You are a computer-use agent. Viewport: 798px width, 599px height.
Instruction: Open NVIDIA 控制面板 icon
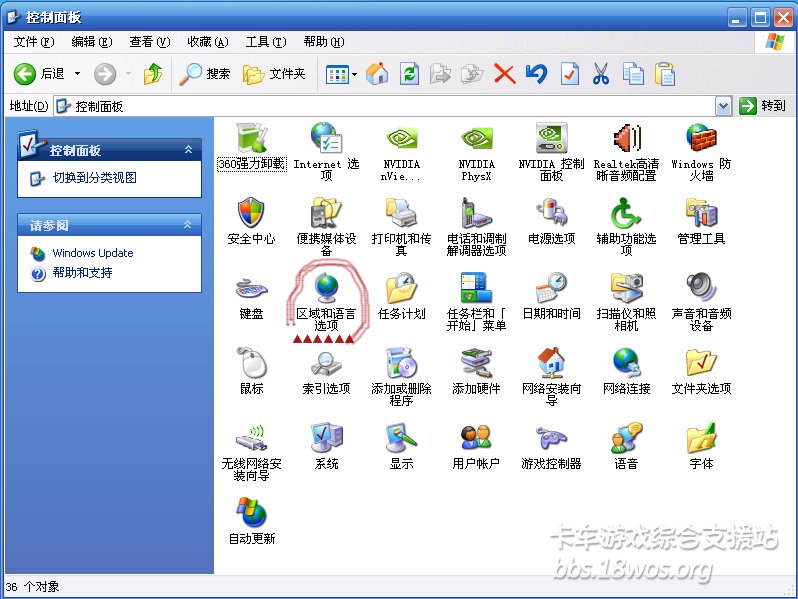tap(551, 138)
